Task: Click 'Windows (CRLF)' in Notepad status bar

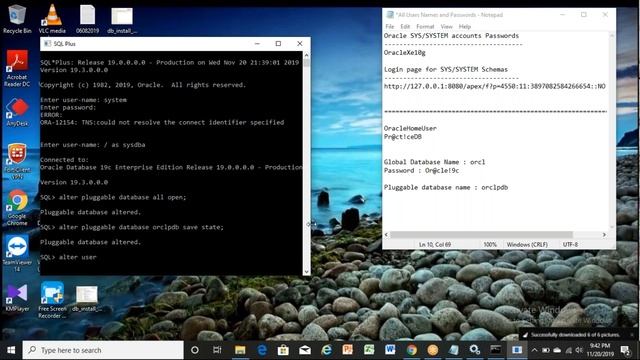Action: tap(527, 244)
